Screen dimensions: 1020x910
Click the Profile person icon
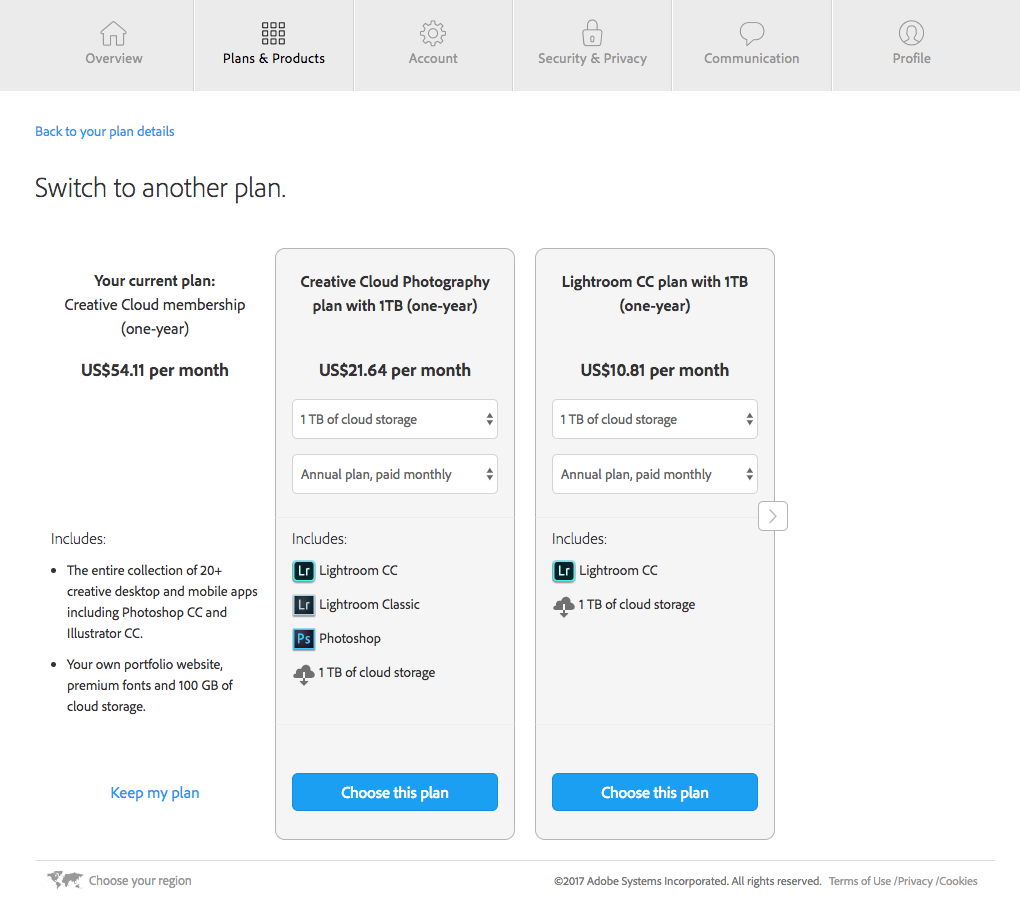tap(911, 33)
